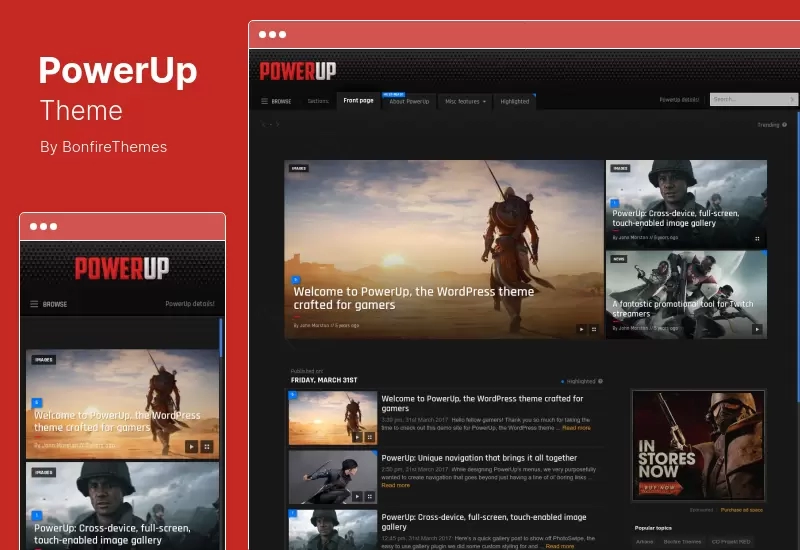800x550 pixels.
Task: Click Buy Now arrow on ad banner
Action: click(660, 488)
